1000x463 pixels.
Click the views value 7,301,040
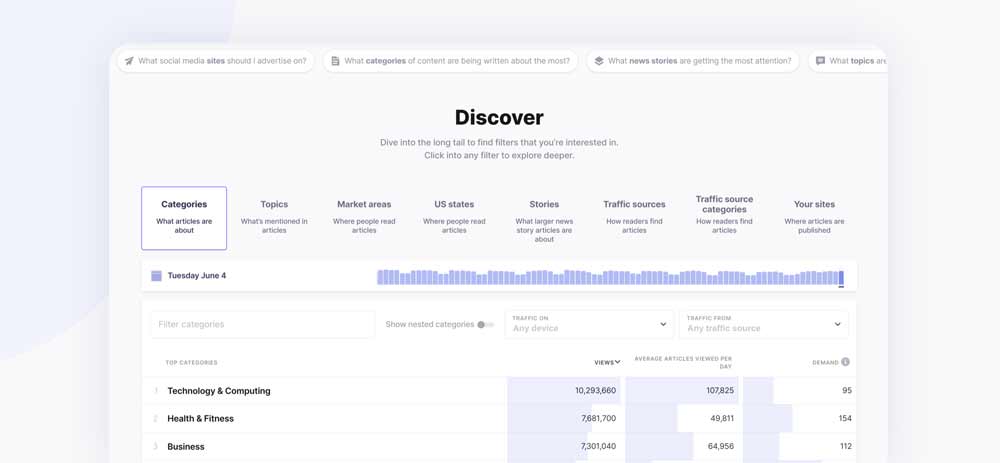599,446
